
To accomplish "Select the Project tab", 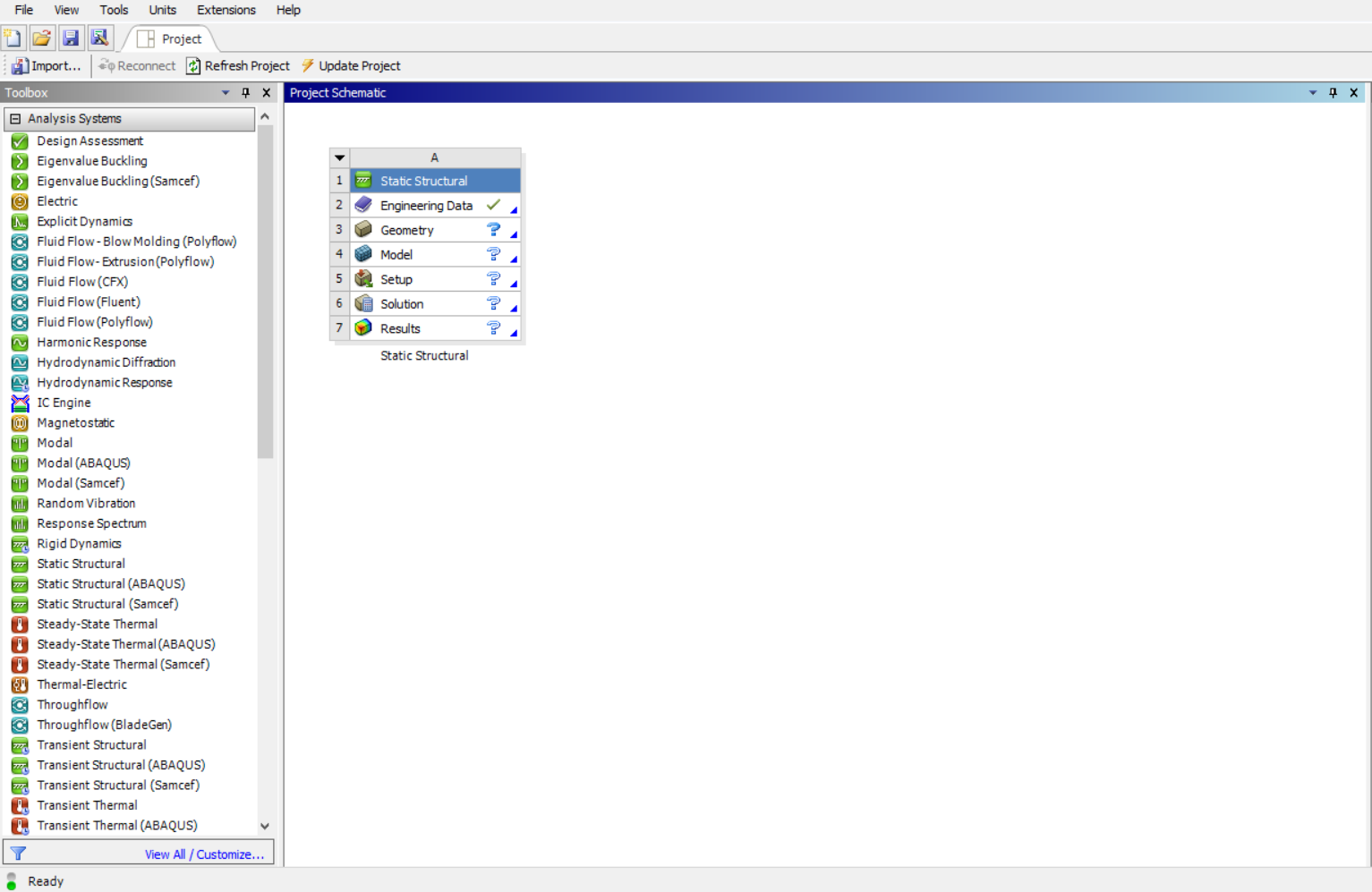I will click(x=170, y=39).
